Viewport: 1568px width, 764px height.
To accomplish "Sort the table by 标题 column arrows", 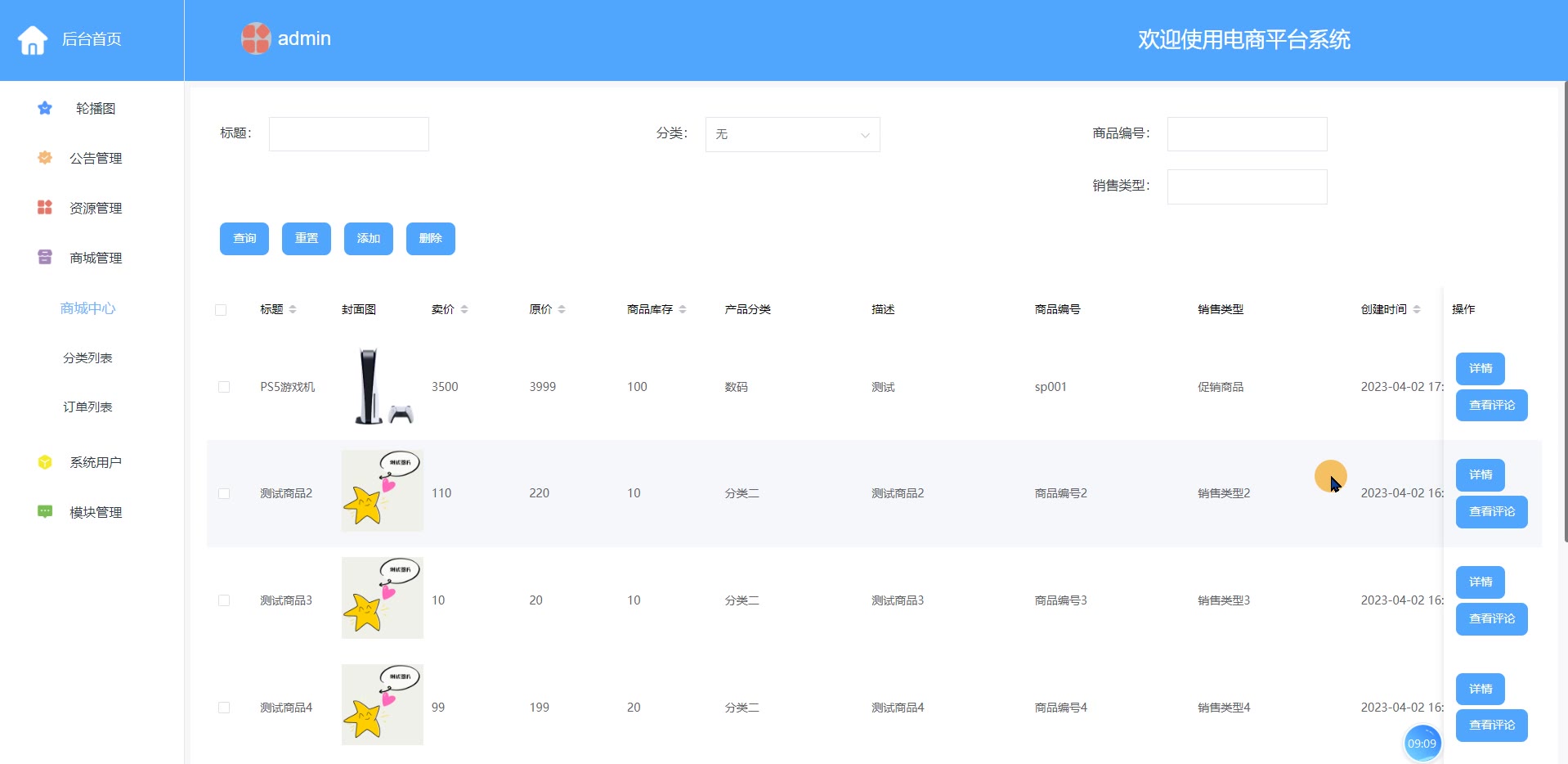I will coord(293,309).
